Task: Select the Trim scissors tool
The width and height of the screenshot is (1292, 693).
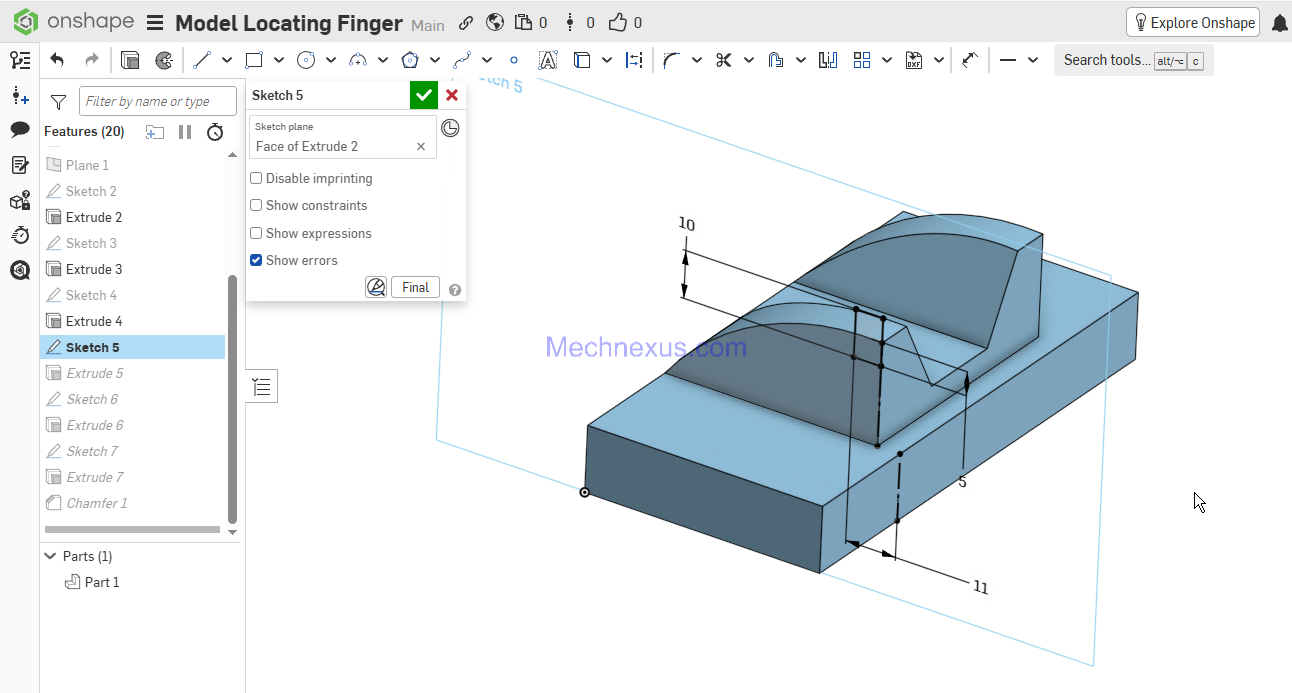Action: tap(724, 60)
